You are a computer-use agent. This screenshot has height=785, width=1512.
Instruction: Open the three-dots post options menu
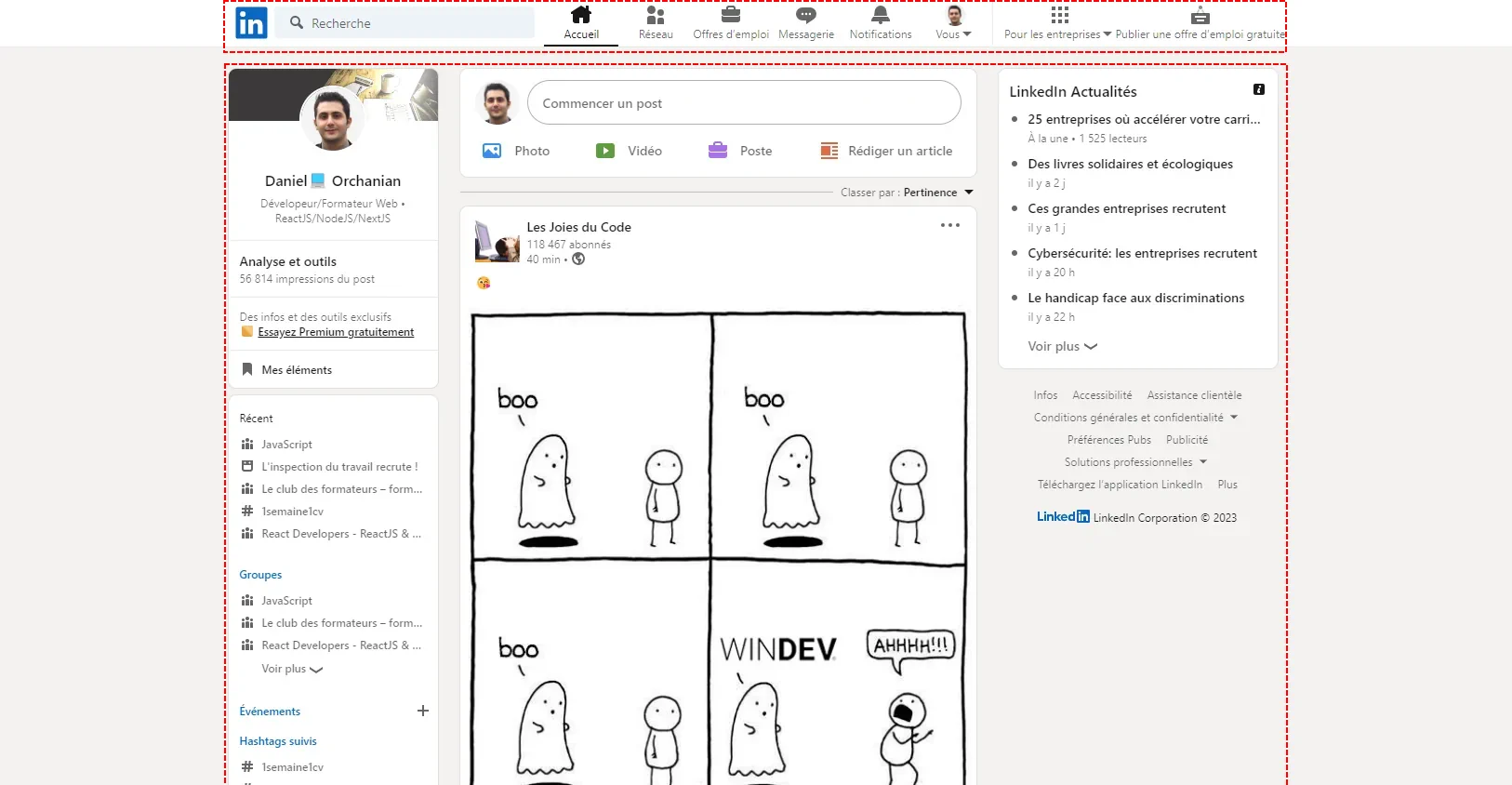point(949,225)
